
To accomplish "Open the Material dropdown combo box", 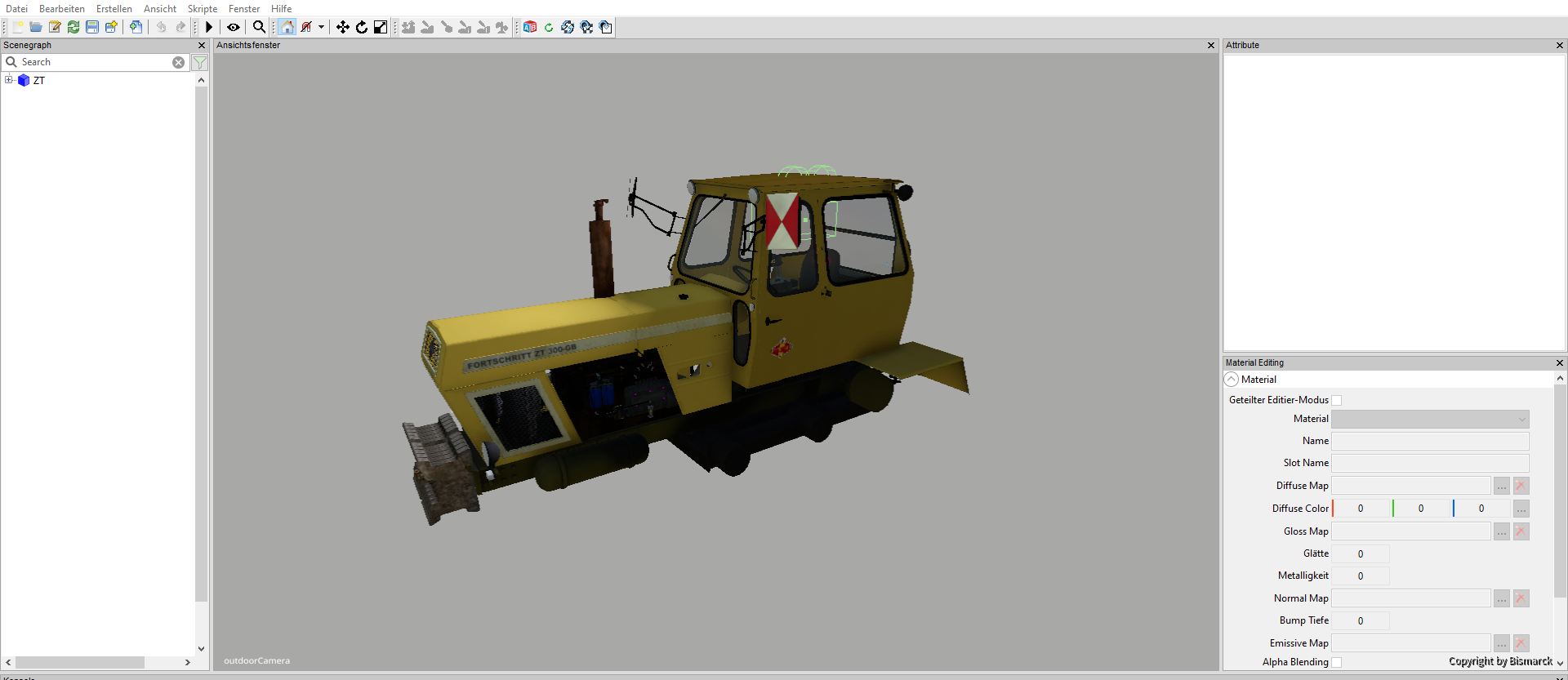I will (1430, 419).
